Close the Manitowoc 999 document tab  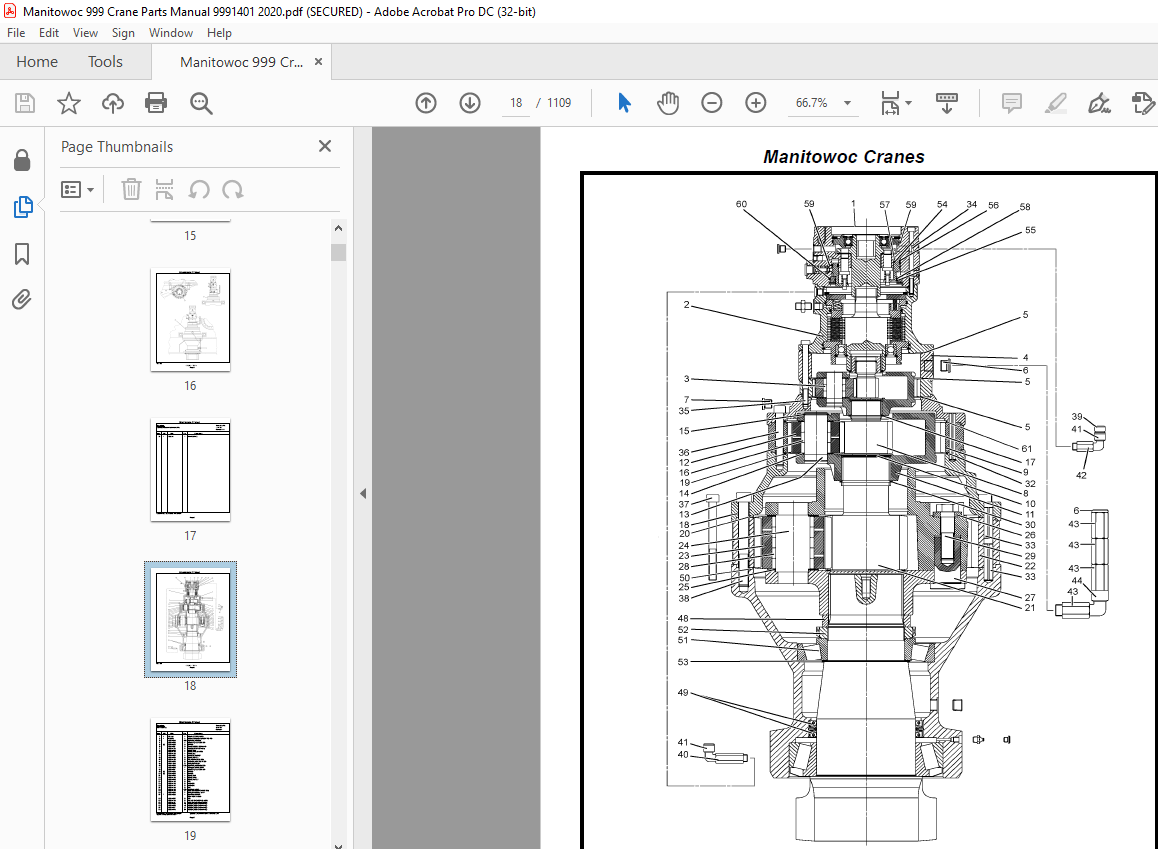pos(318,62)
